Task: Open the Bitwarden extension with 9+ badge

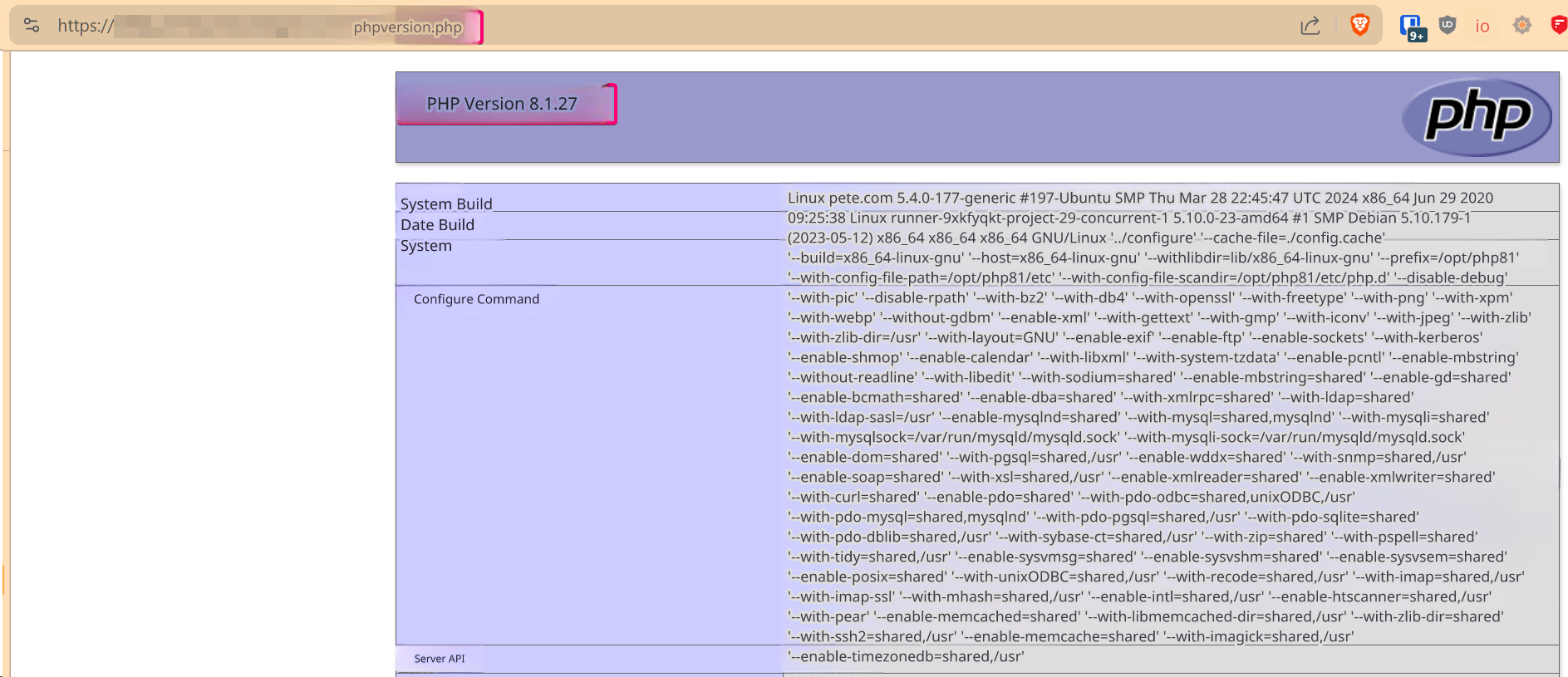Action: pyautogui.click(x=1412, y=27)
